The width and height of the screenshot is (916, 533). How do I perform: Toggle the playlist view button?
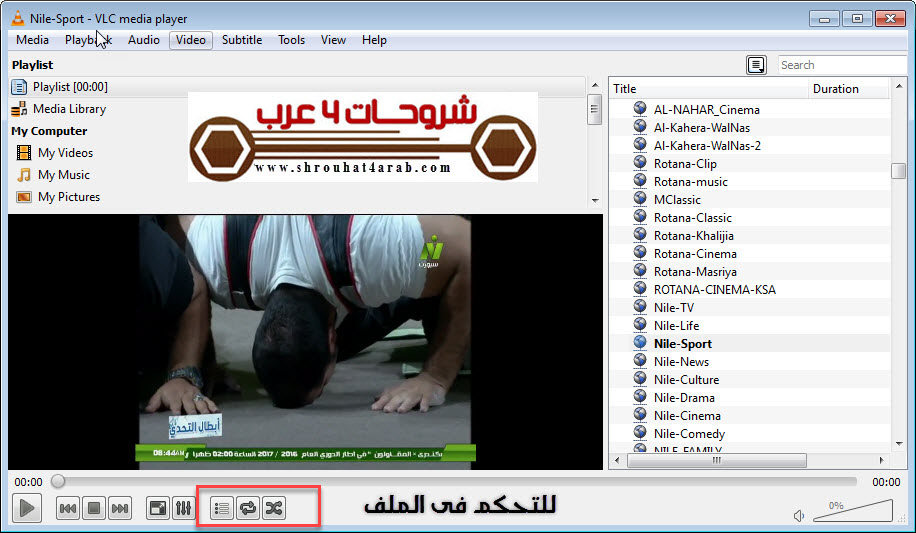tap(221, 508)
